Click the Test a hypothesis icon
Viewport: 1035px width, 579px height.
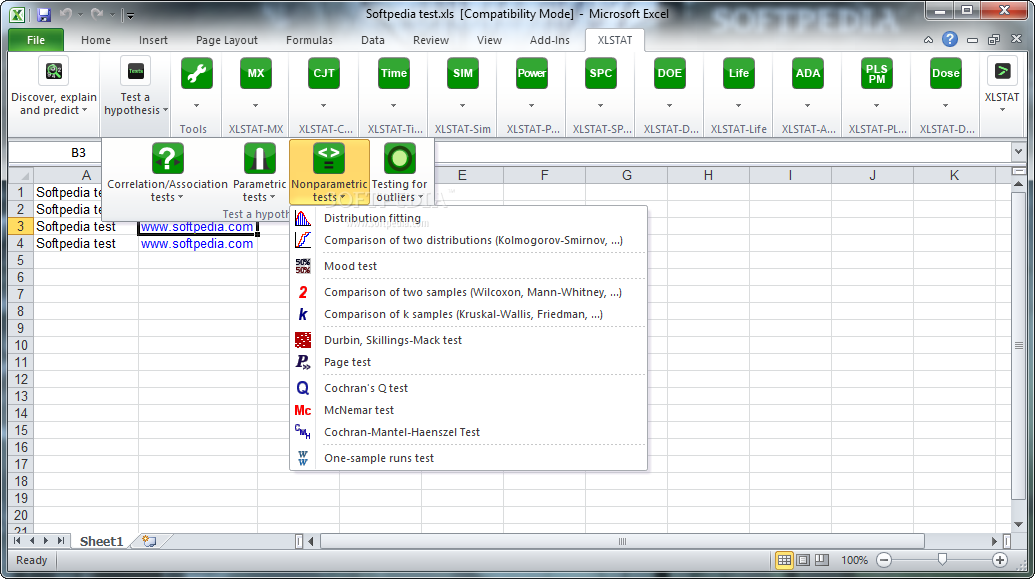click(135, 71)
